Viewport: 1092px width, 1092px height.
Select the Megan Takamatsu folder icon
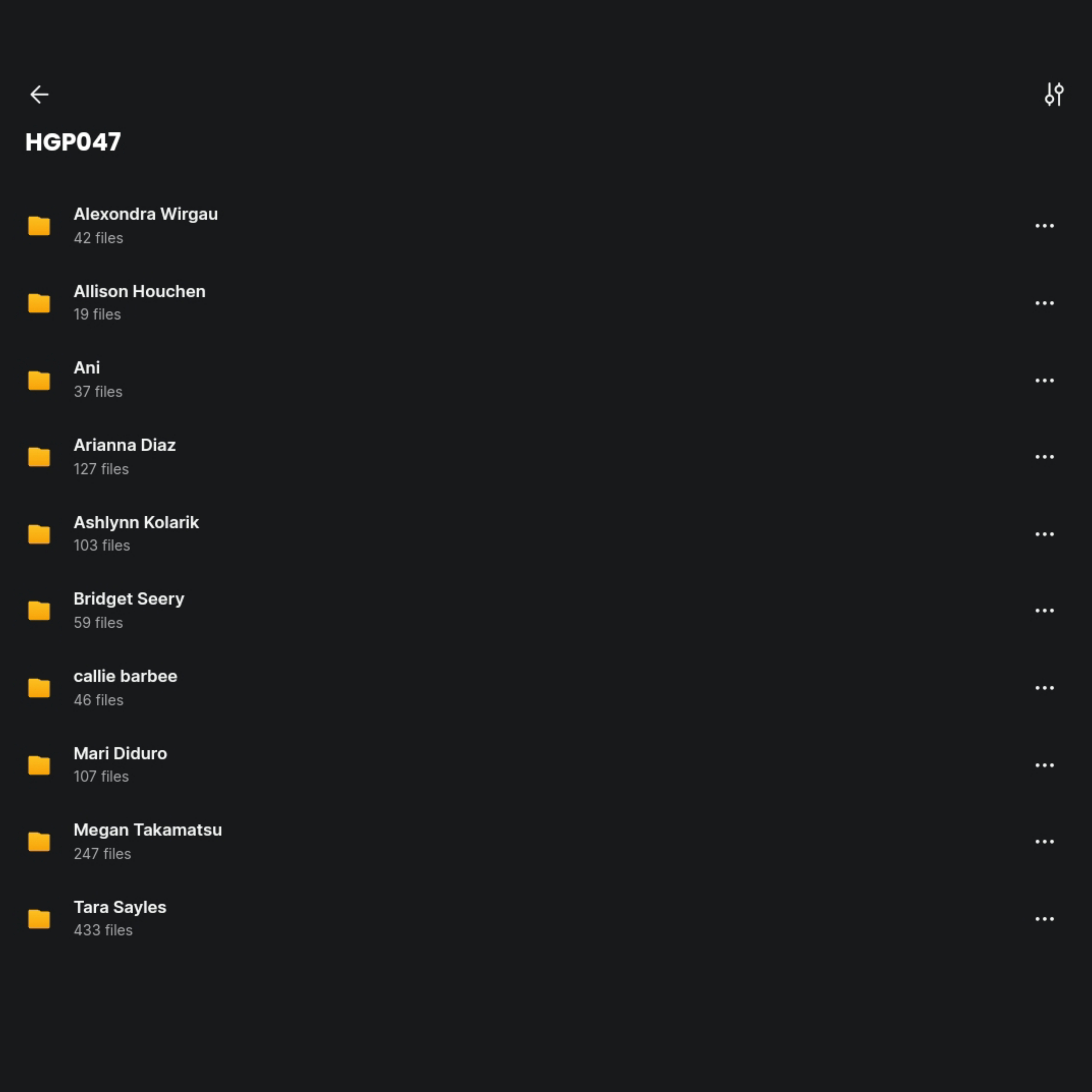pos(39,842)
